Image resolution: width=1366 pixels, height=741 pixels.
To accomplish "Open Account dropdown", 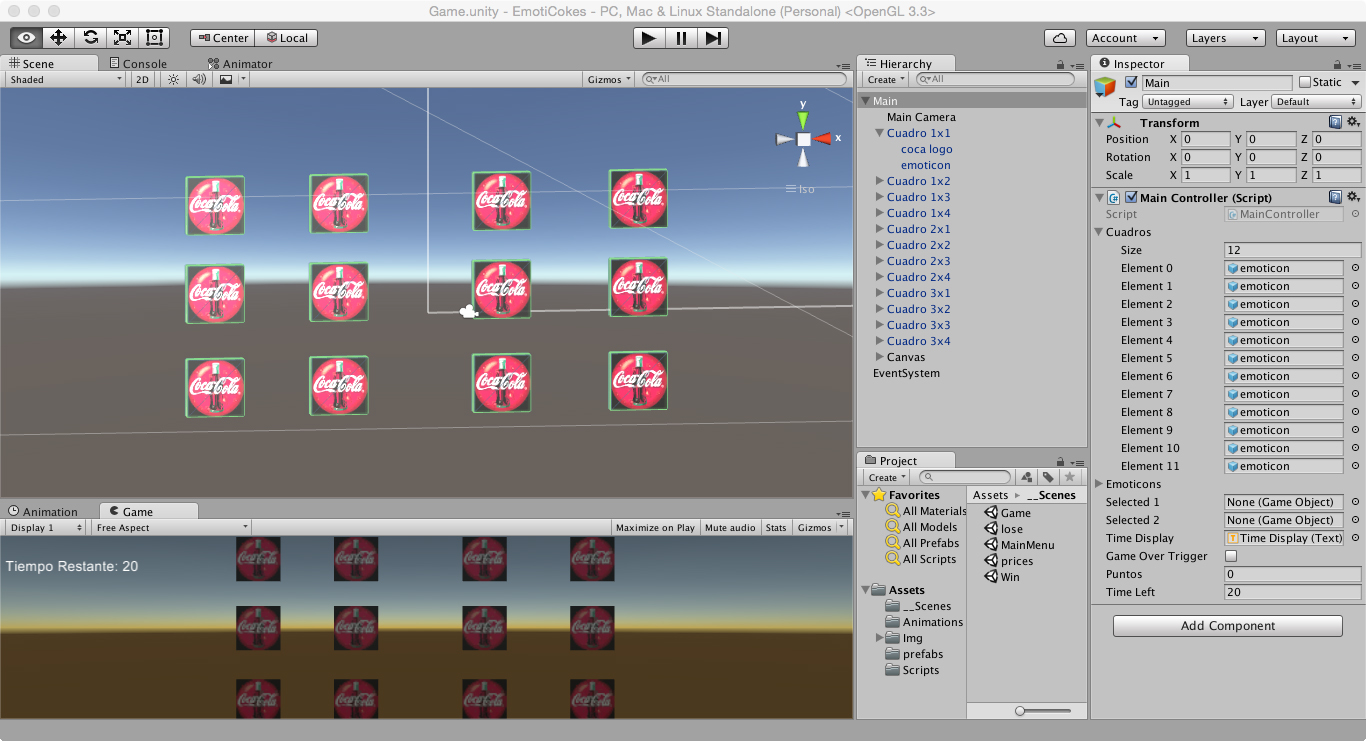I will click(1126, 38).
